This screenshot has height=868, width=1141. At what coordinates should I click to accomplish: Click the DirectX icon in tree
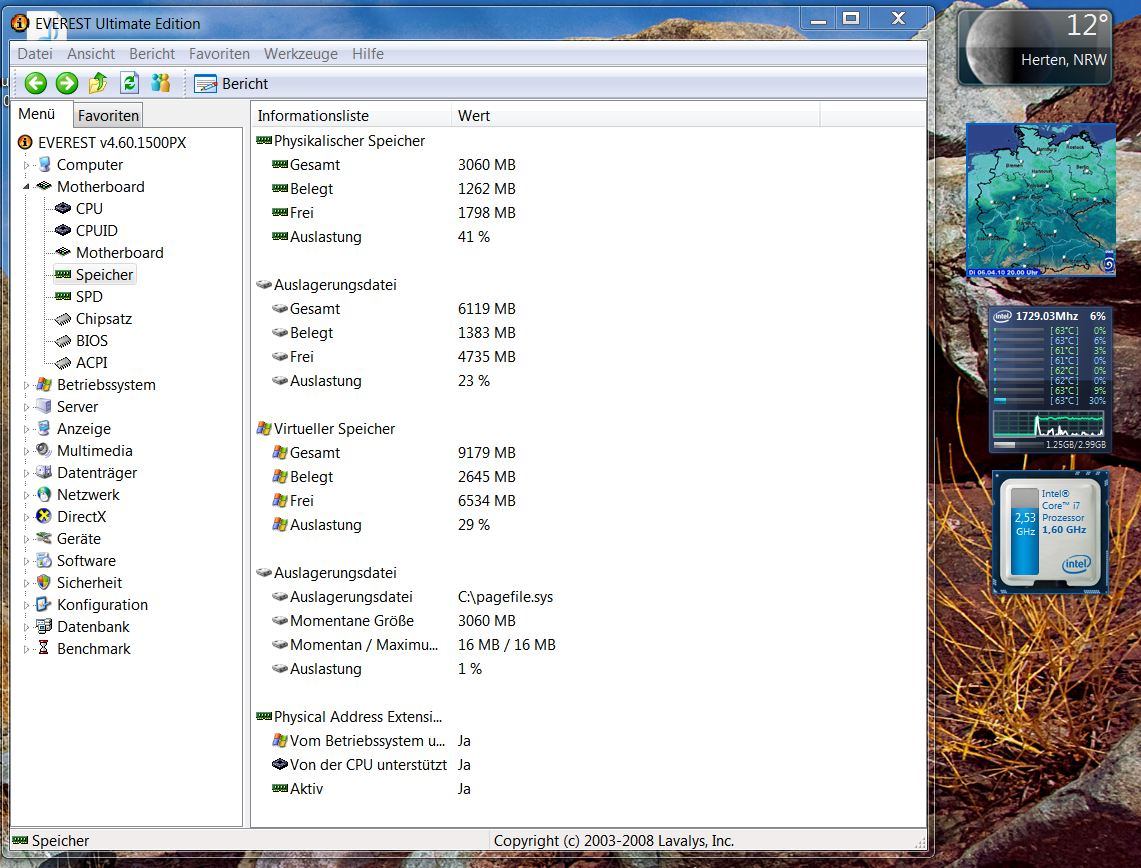(44, 517)
